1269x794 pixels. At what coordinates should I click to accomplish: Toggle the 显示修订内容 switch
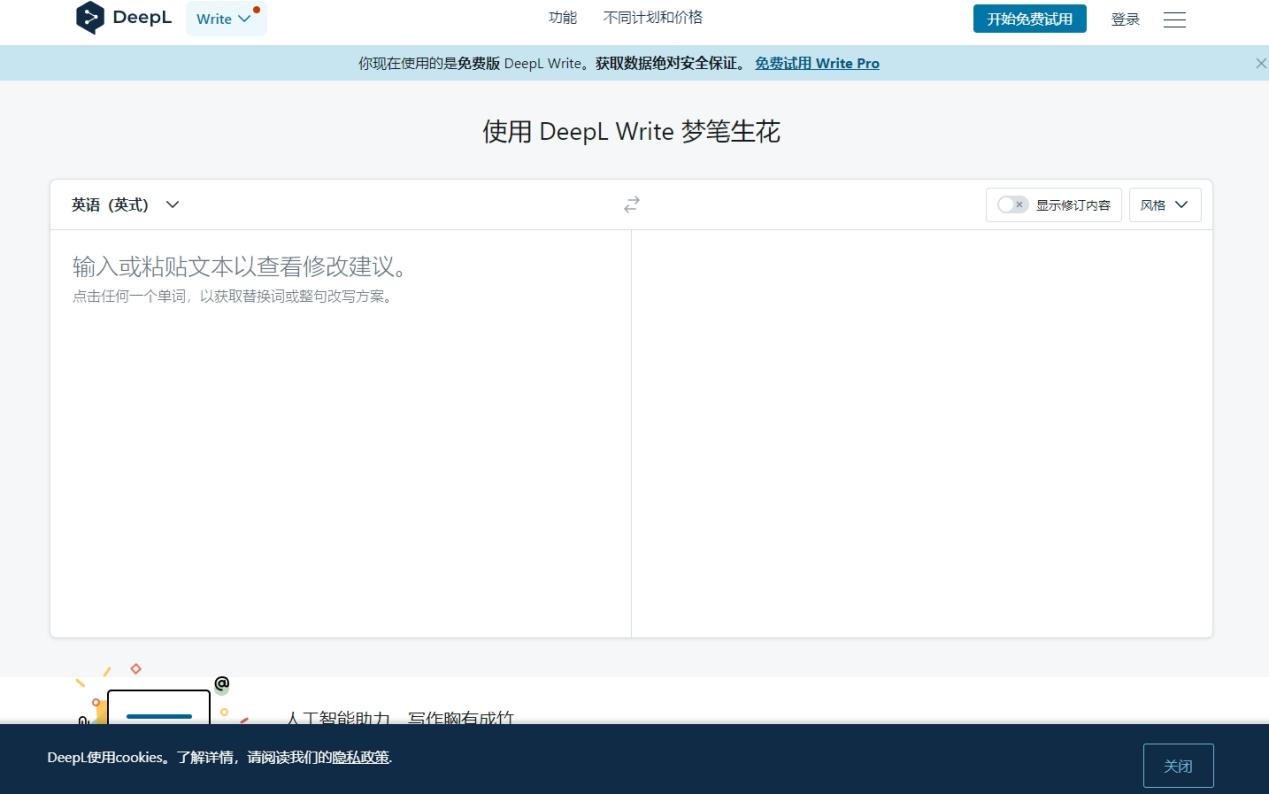pos(1012,205)
